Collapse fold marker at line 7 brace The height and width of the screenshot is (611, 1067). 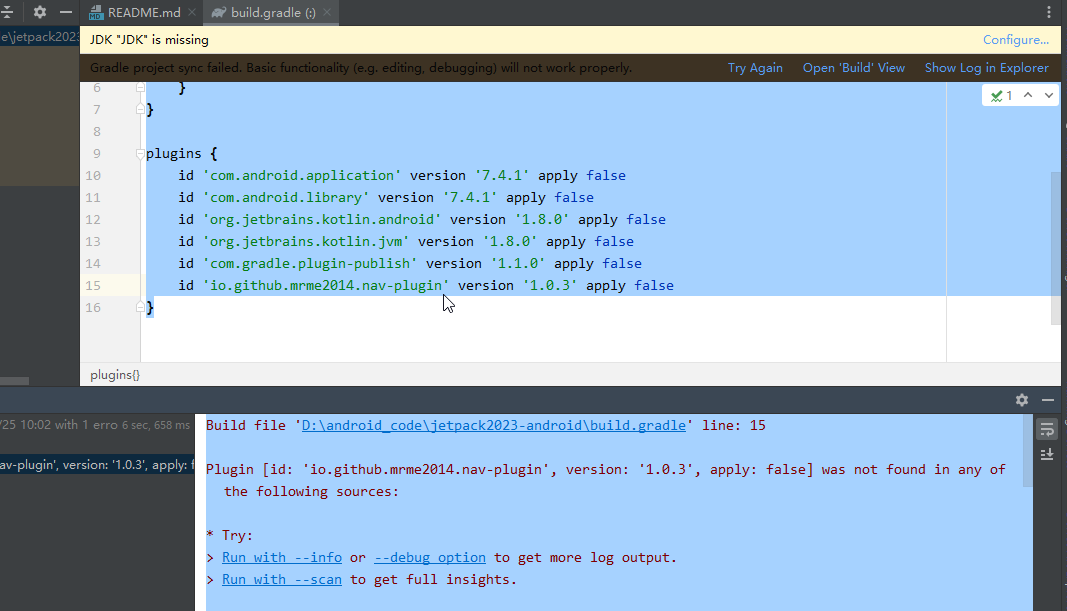[140, 109]
